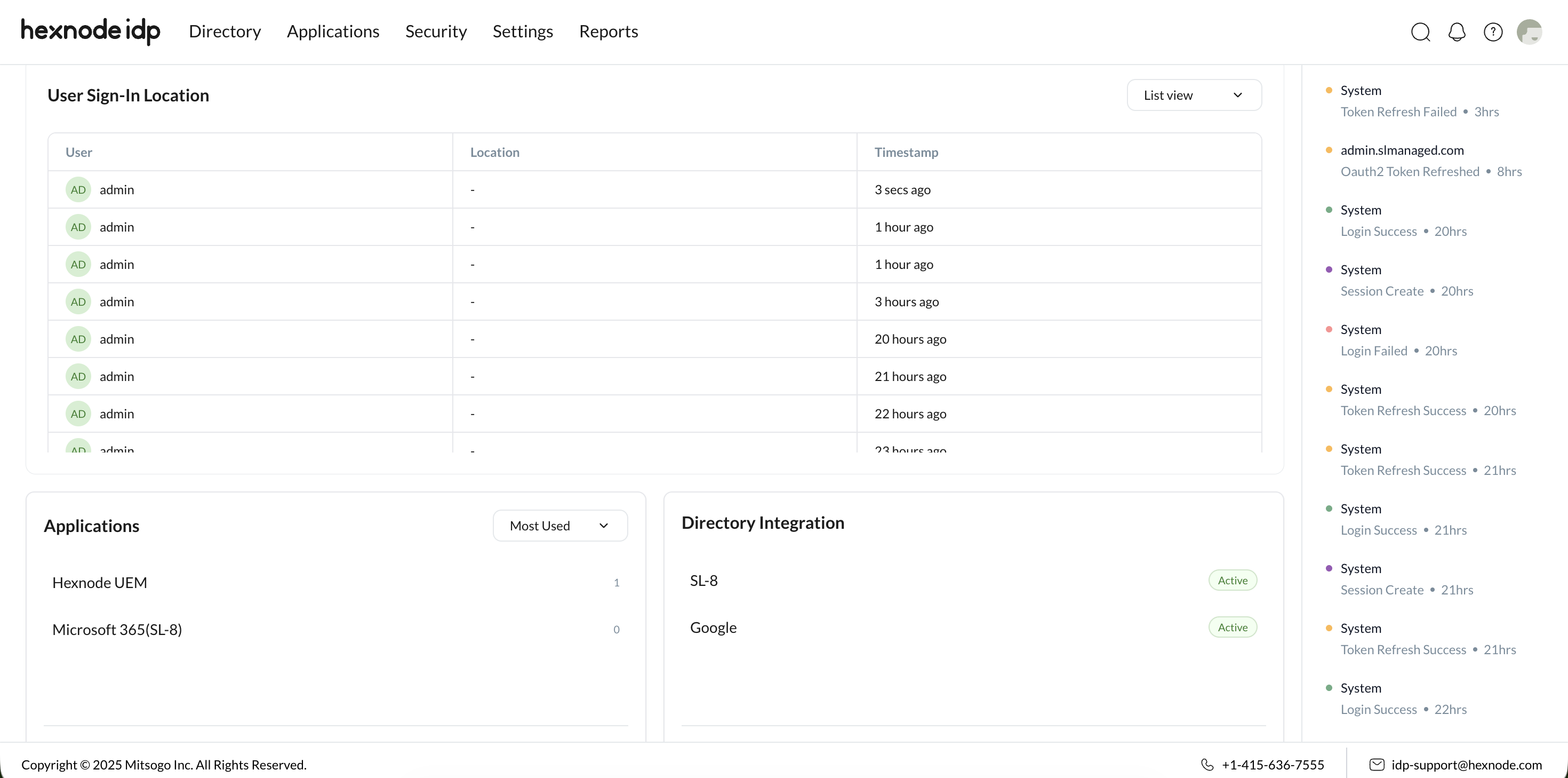Open the user profile avatar
Viewport: 1568px width, 778px height.
pos(1529,31)
